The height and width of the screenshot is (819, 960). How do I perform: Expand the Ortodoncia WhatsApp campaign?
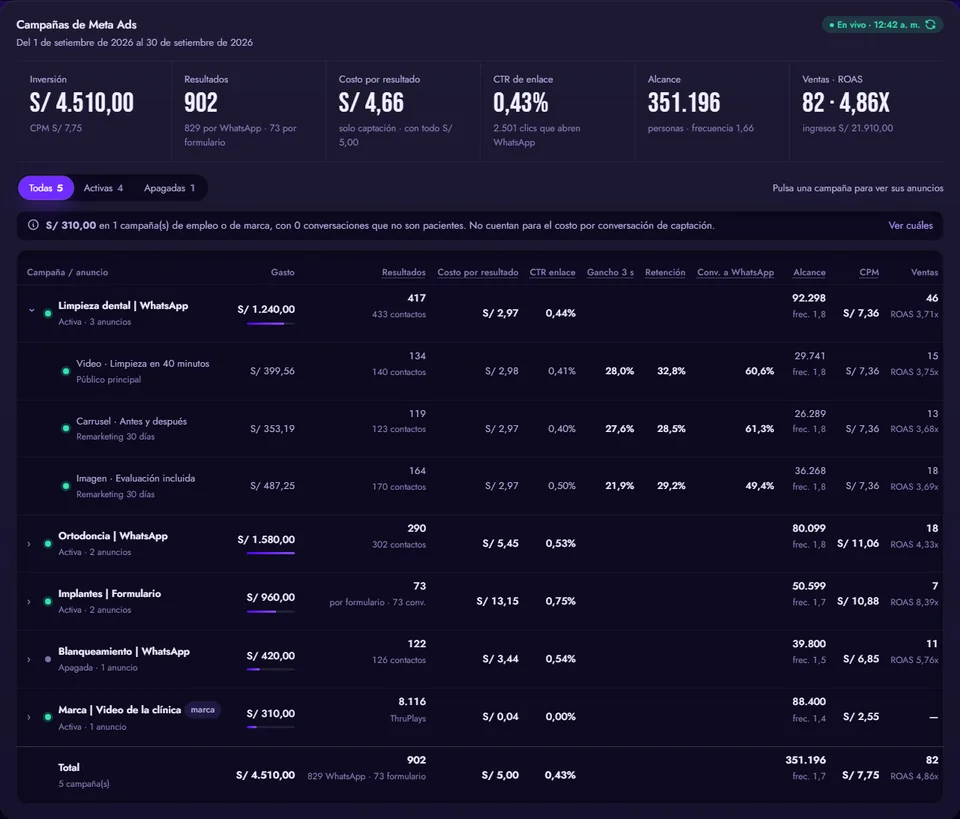click(x=29, y=544)
